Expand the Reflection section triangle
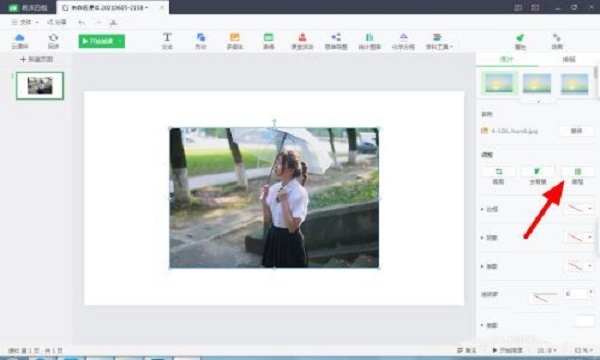 click(482, 266)
